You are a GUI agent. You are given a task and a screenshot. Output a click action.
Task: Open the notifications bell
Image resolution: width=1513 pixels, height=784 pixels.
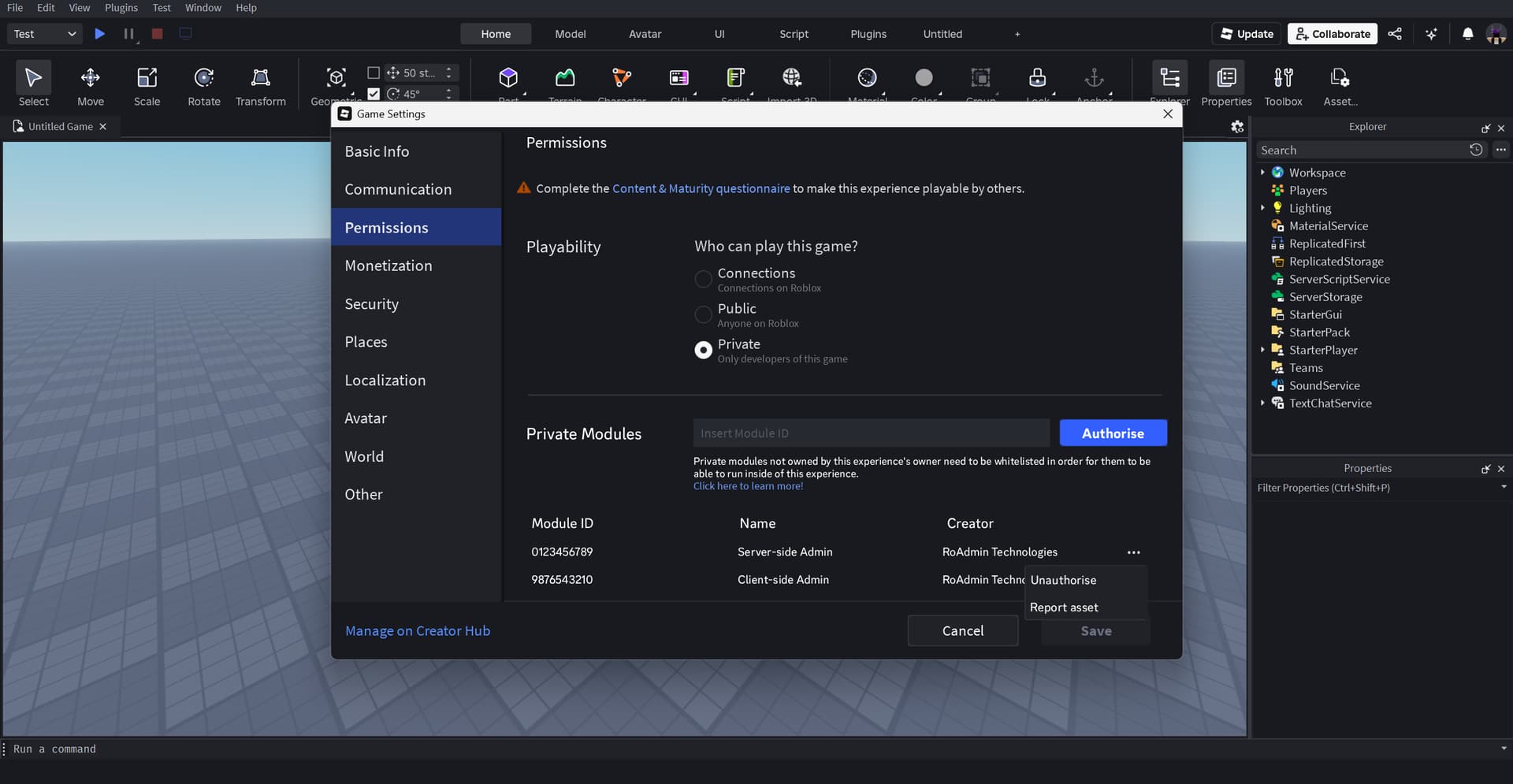point(1467,34)
